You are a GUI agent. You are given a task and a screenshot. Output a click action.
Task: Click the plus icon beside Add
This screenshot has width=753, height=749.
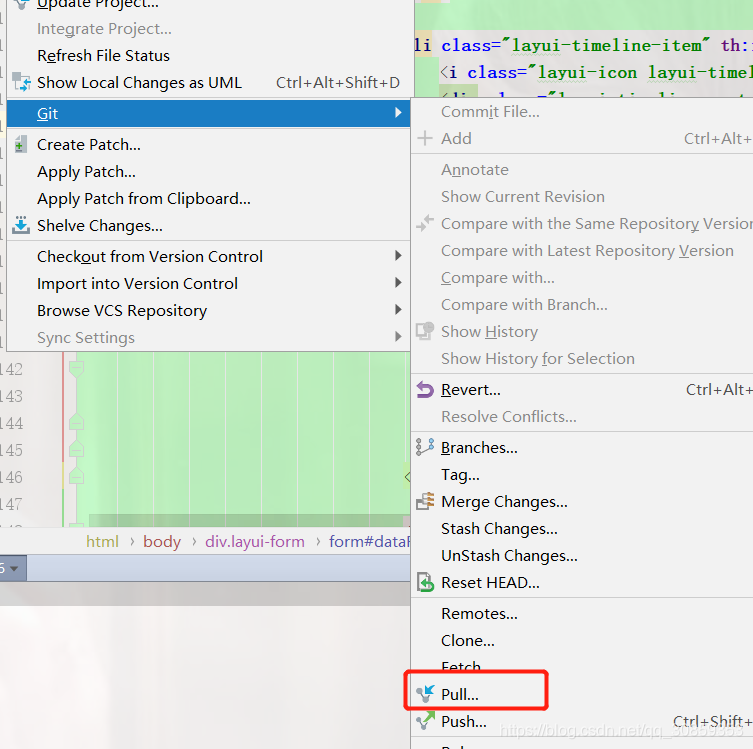425,138
